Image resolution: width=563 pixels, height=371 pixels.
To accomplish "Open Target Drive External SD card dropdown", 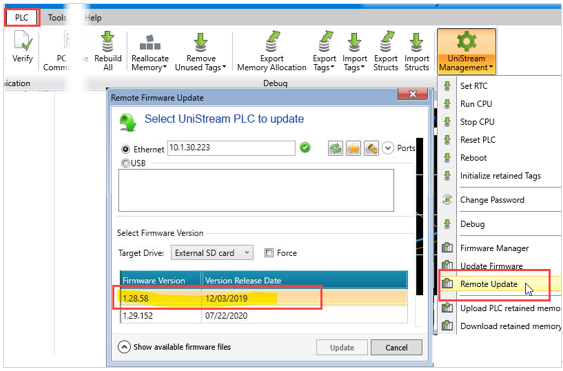I will click(212, 253).
